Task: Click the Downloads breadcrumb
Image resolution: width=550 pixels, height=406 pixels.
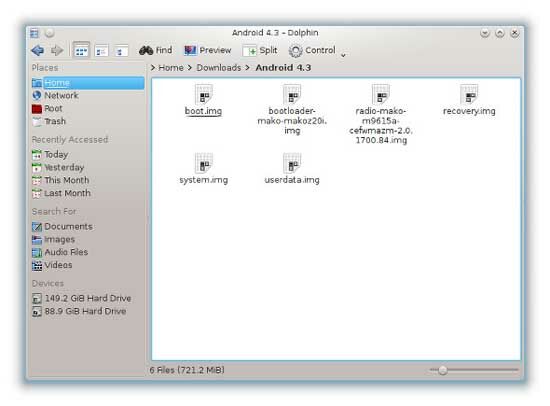Action: [219, 68]
